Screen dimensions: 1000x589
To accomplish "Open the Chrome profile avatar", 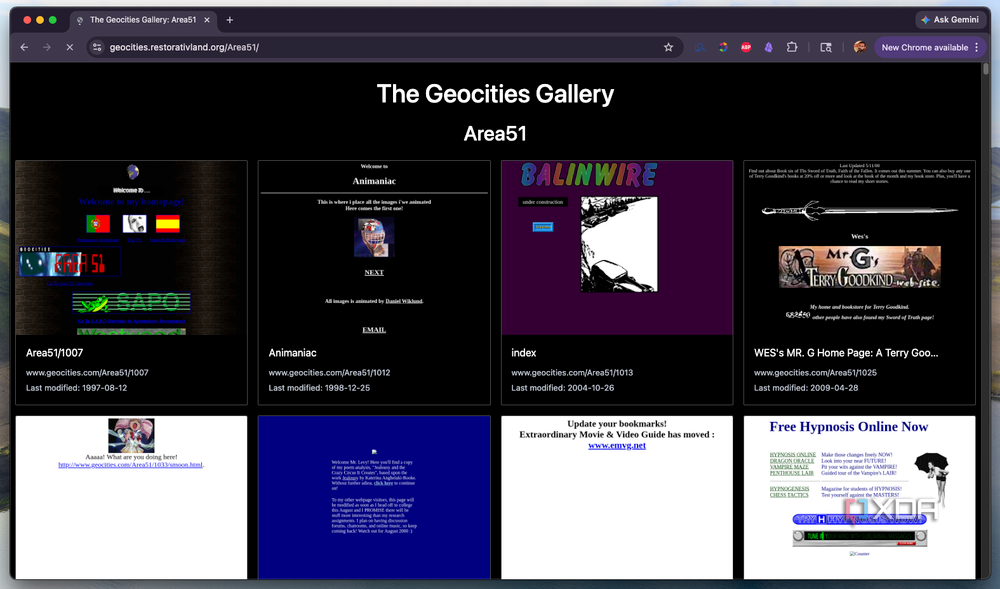I will coord(860,47).
